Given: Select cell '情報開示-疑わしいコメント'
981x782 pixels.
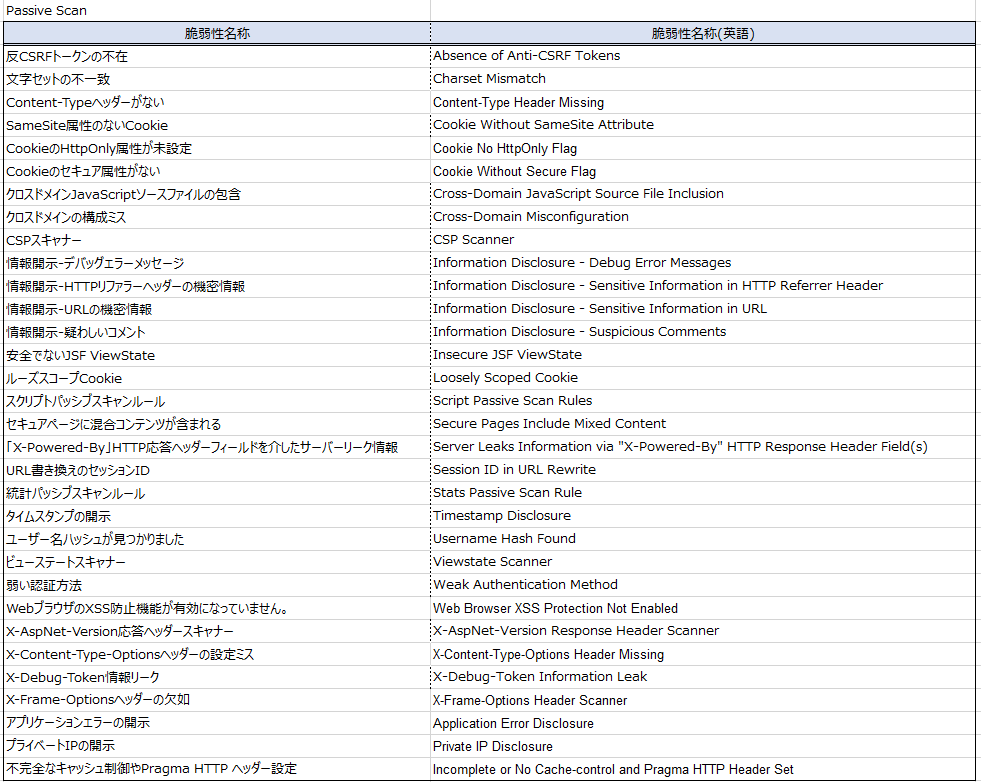Looking at the screenshot, I should [x=216, y=332].
